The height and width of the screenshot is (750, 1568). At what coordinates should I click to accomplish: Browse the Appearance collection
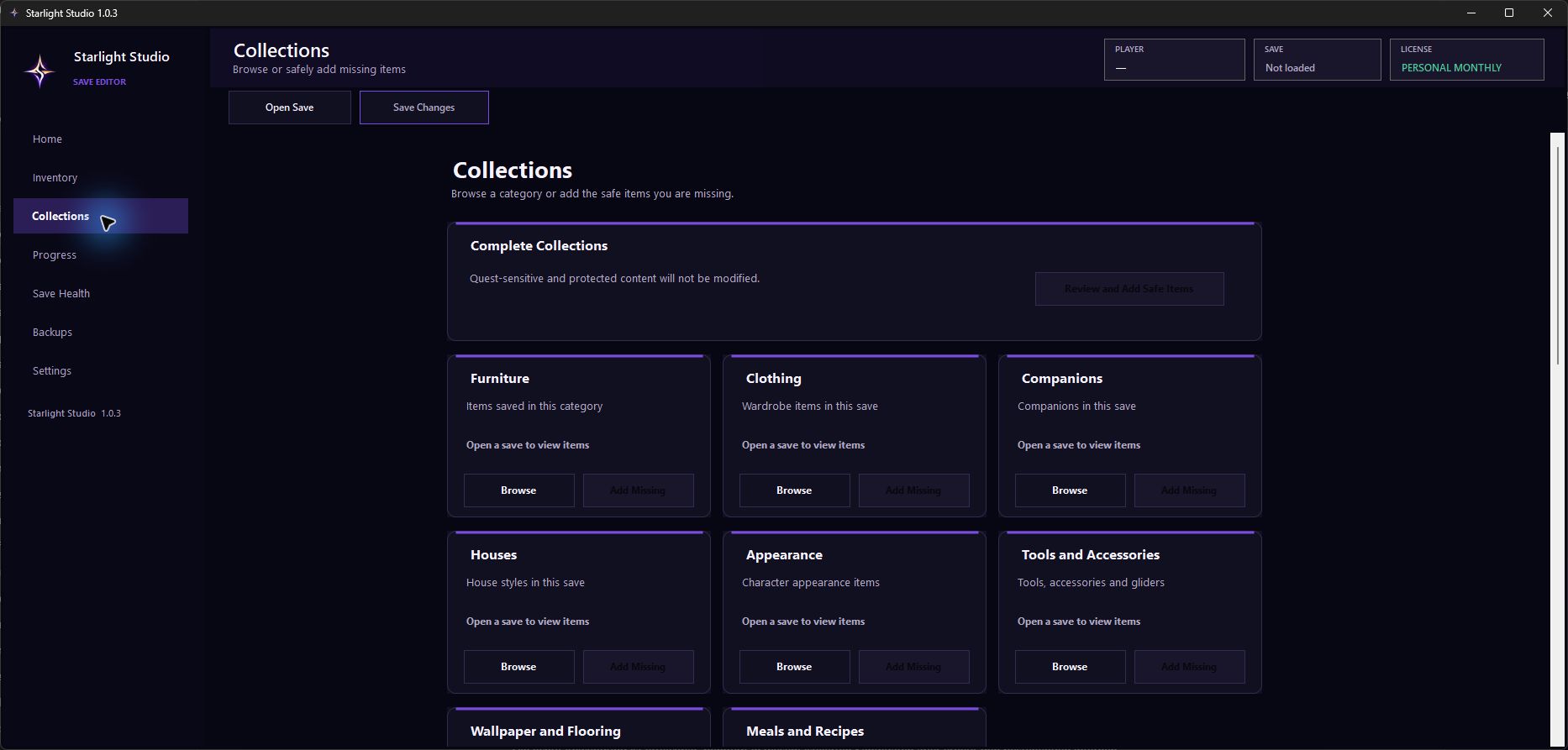[x=795, y=667]
